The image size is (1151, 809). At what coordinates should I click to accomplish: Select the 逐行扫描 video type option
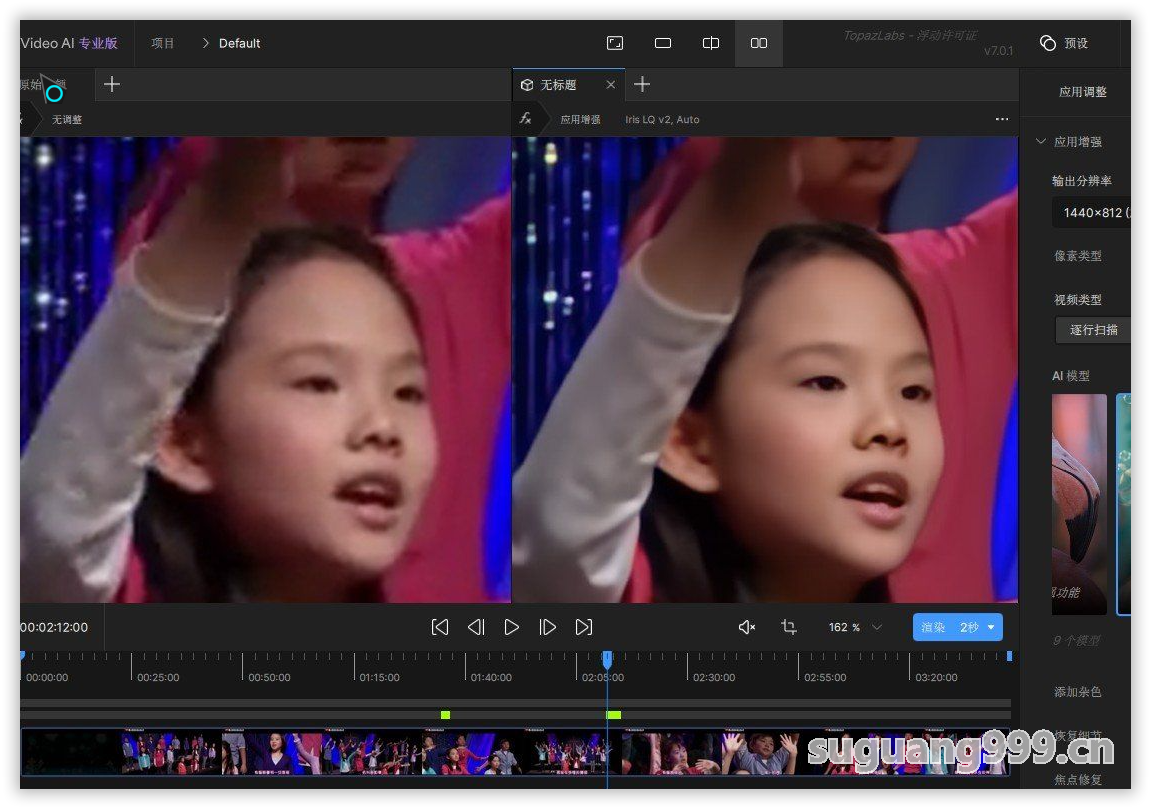[x=1093, y=330]
